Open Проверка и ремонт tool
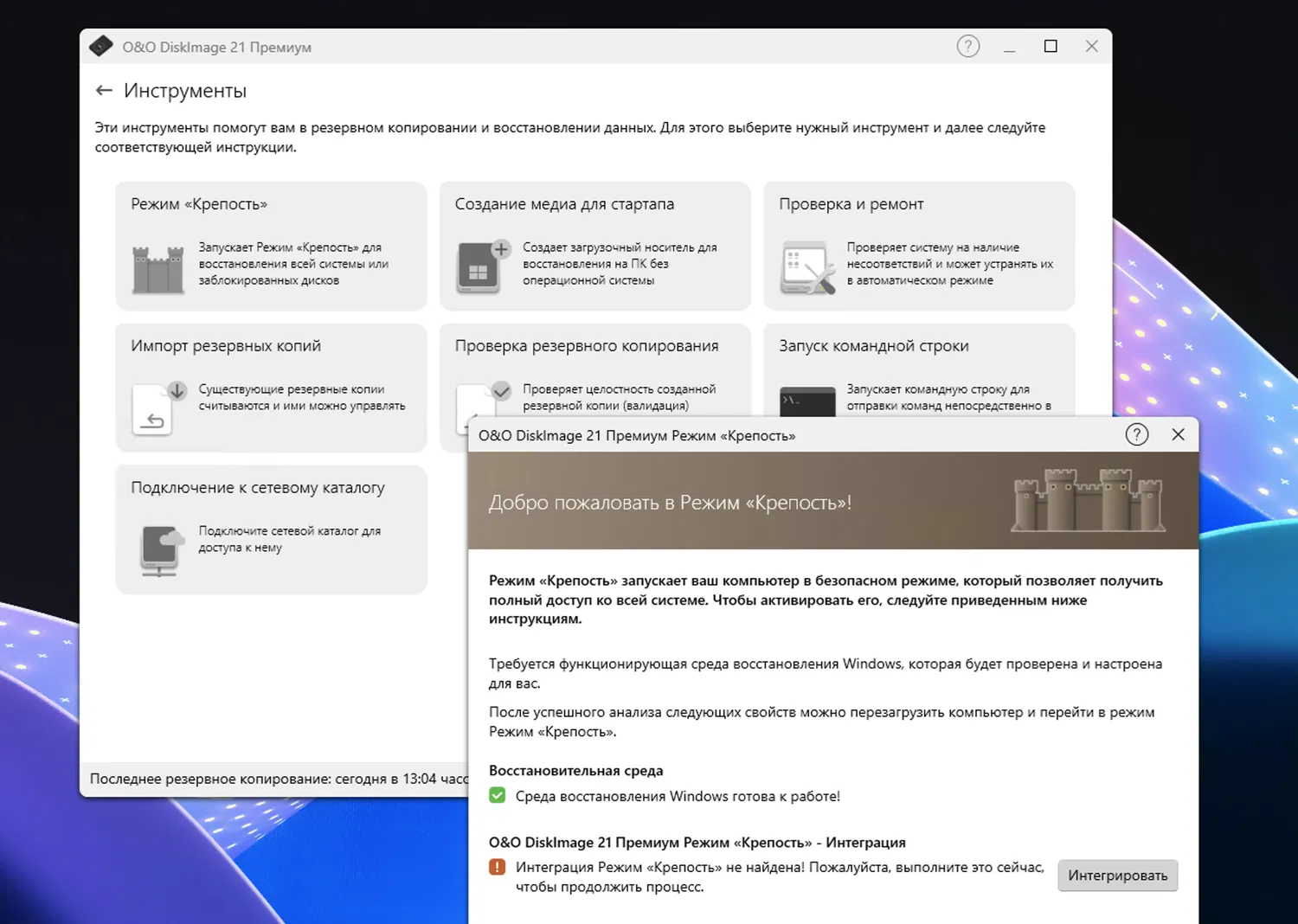Viewport: 1298px width, 924px height. pyautogui.click(x=919, y=246)
